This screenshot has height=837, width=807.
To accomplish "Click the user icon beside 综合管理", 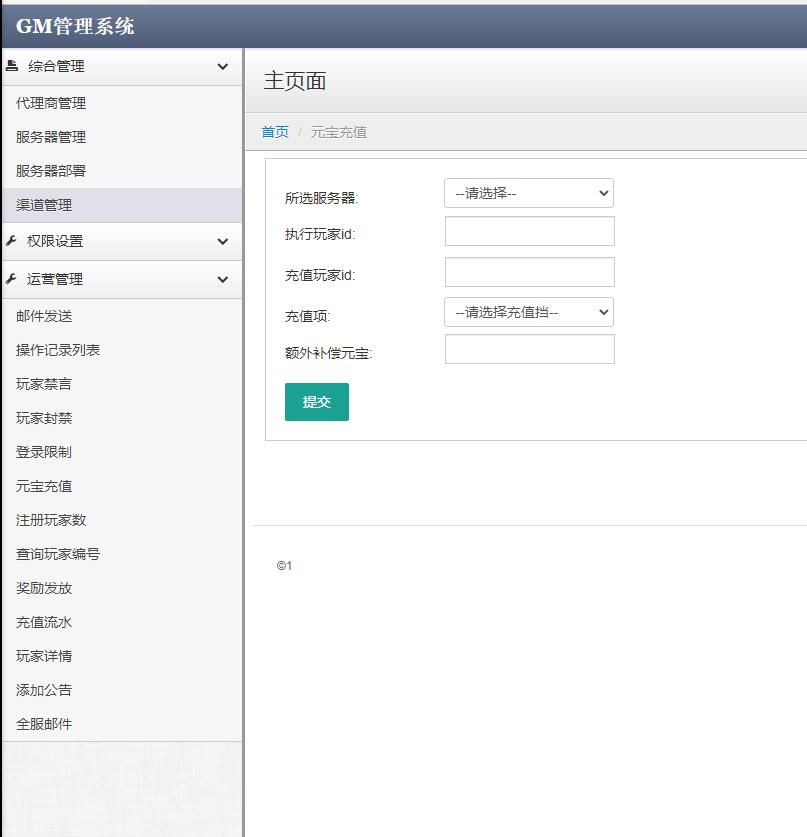I will point(14,66).
